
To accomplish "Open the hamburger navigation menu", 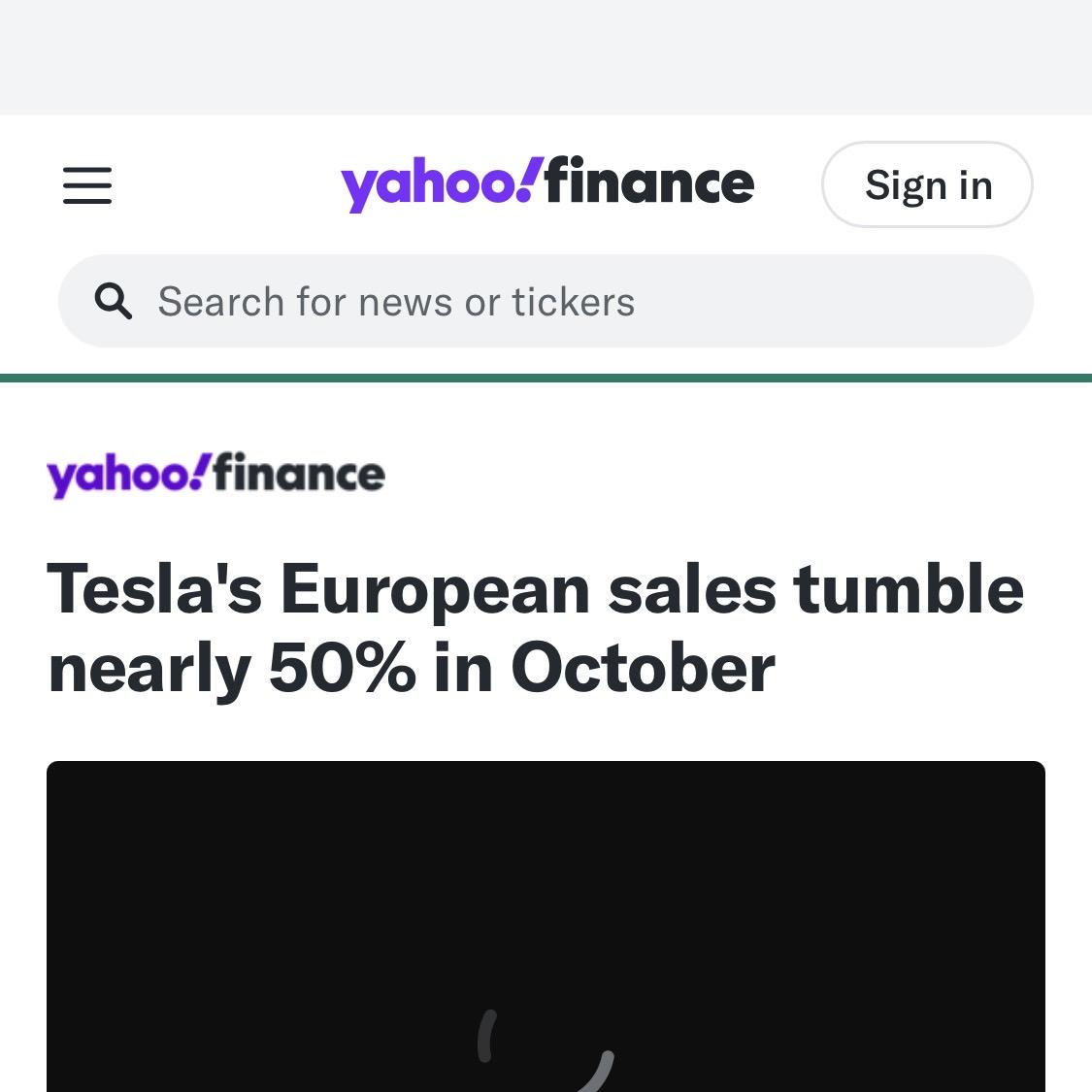I will (x=87, y=184).
